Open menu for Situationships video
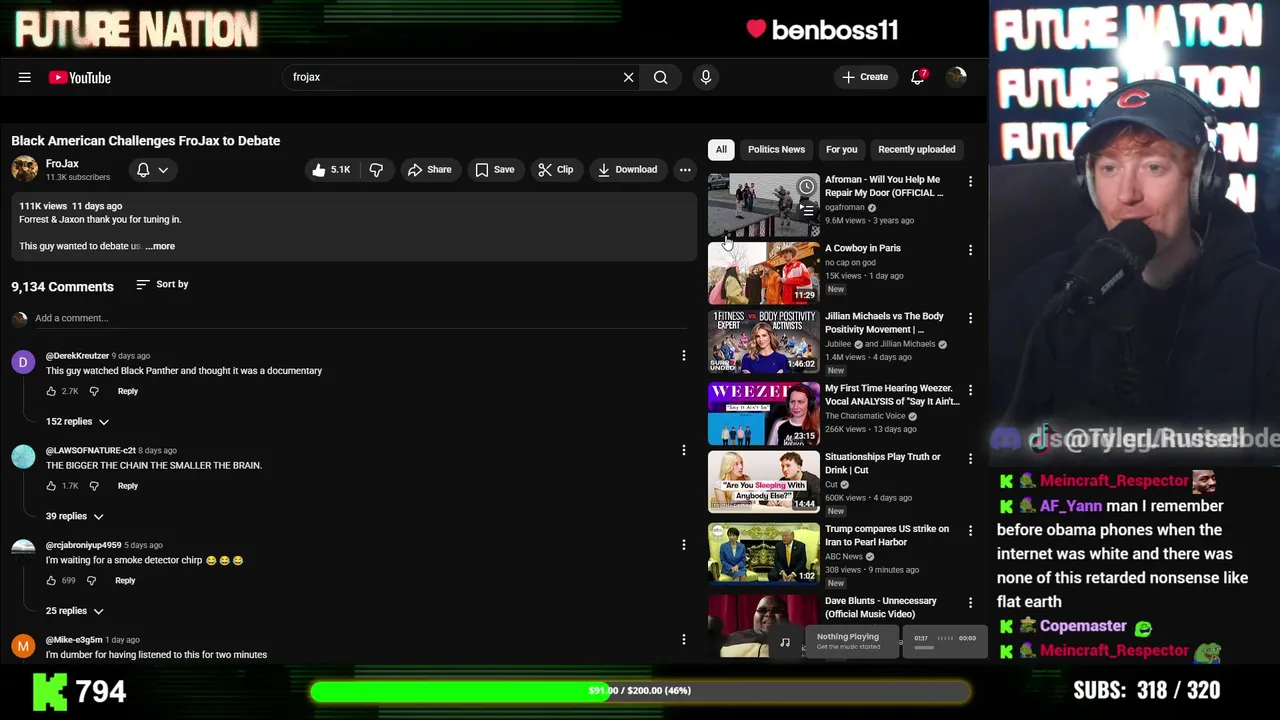1280x720 pixels. (970, 459)
